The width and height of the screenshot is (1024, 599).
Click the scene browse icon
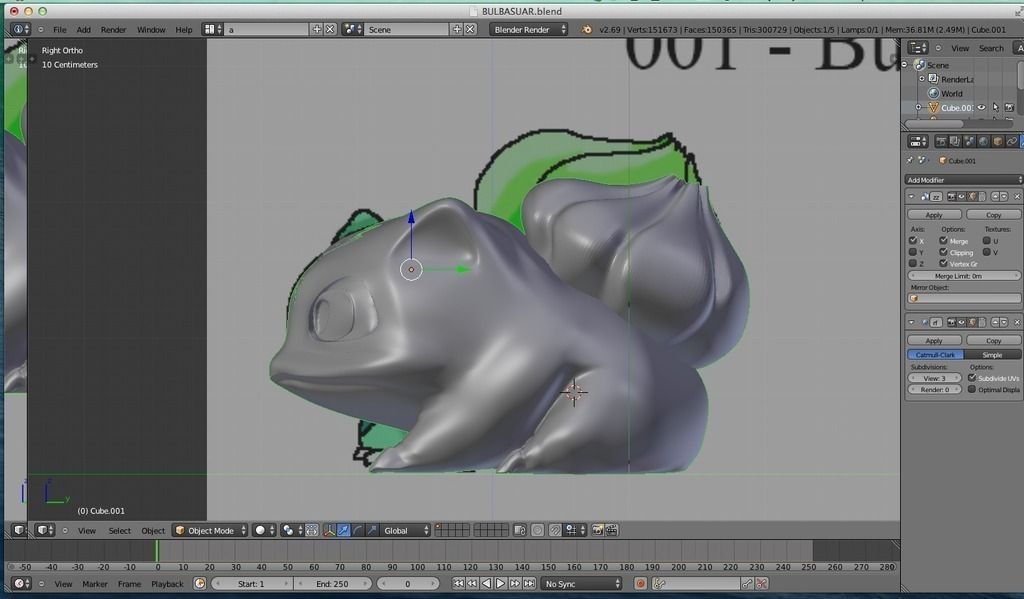coord(352,29)
